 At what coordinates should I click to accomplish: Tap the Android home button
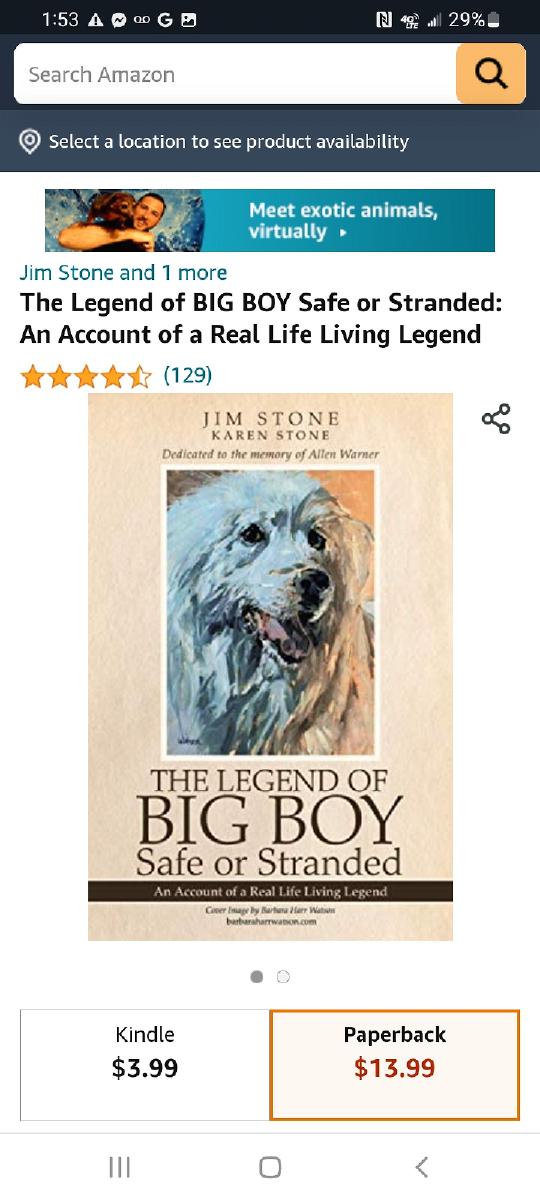coord(270,1166)
